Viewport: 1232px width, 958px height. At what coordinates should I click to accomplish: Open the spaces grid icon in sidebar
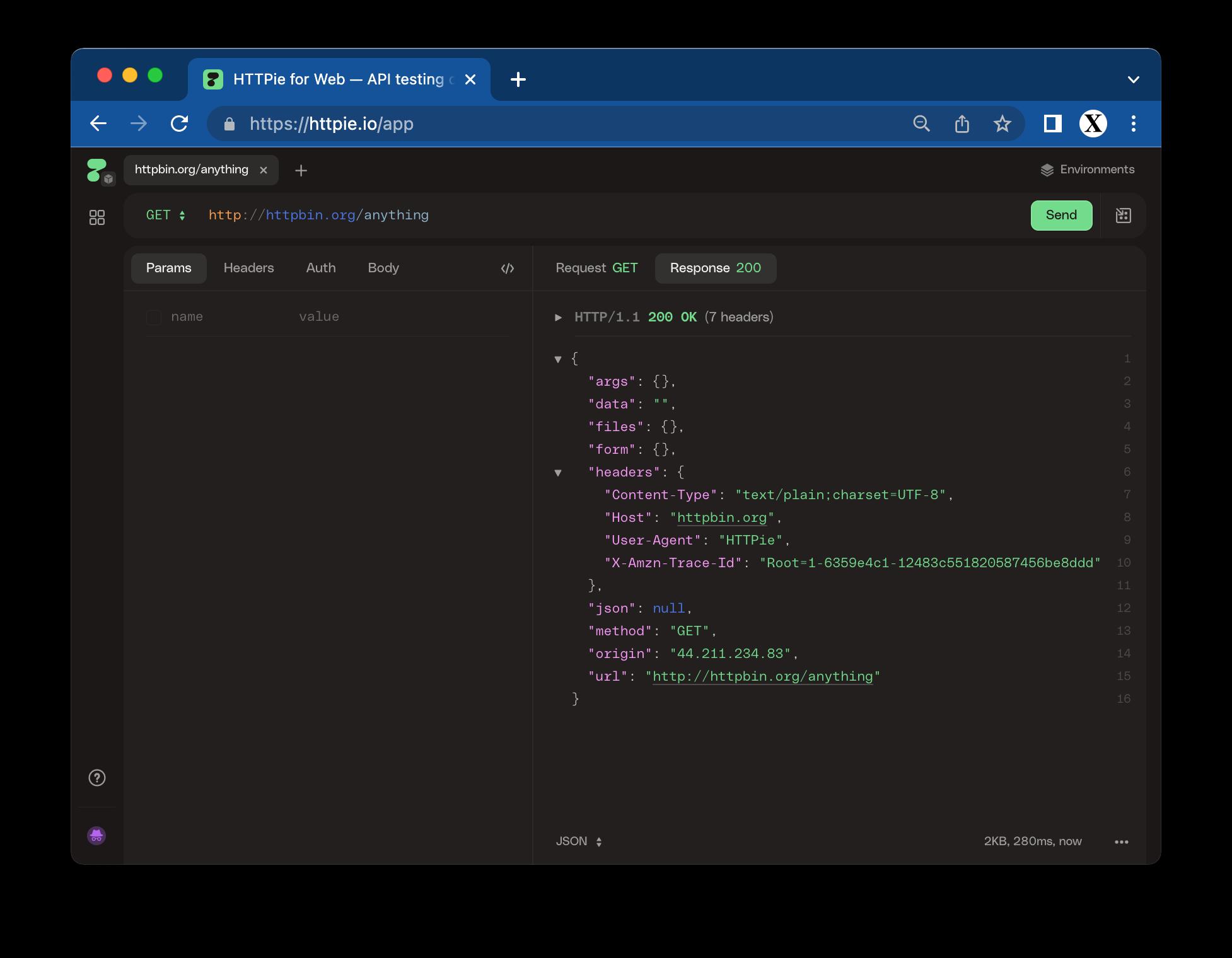(x=97, y=217)
